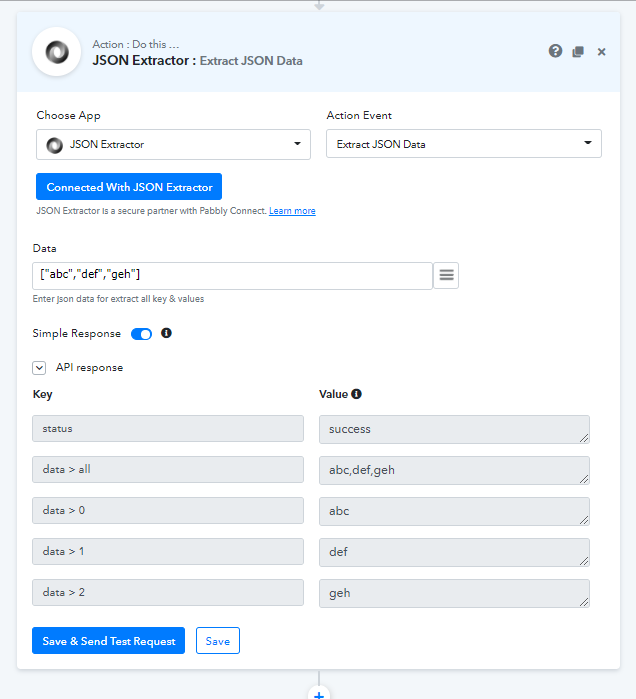The image size is (636, 699).
Task: Click Save & Send Test Request
Action: (108, 641)
